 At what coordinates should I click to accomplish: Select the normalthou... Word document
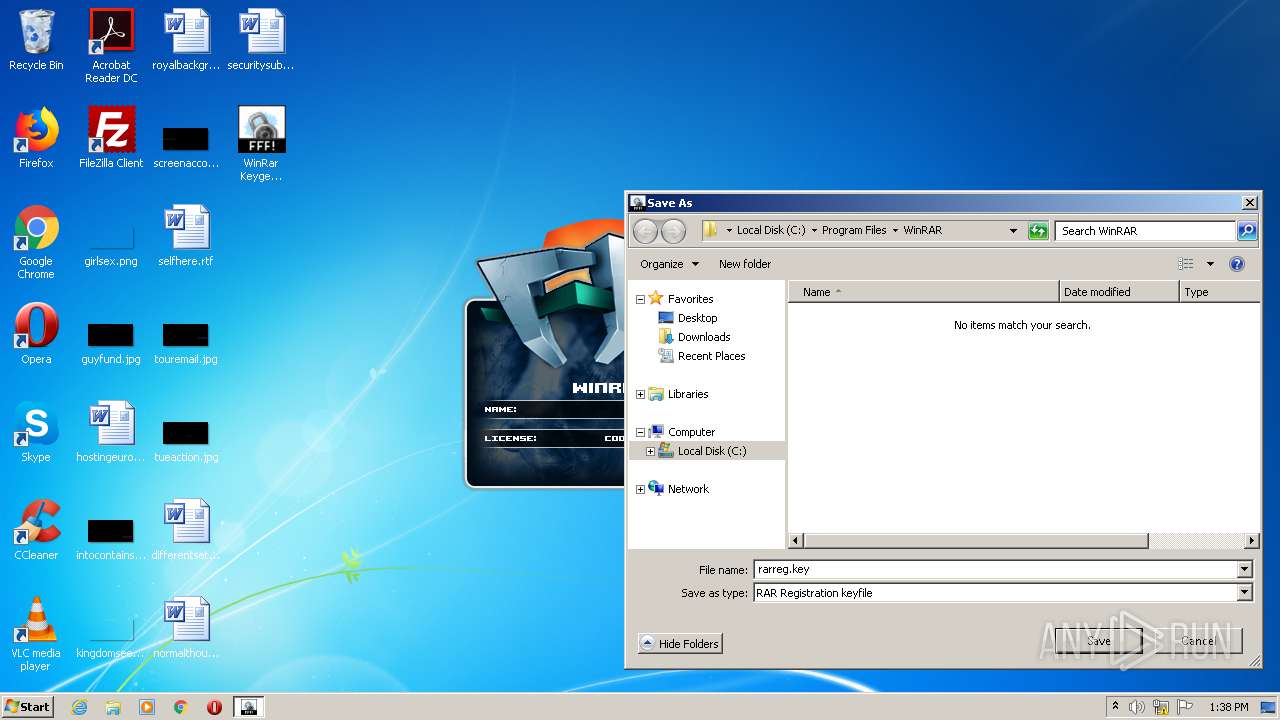[186, 628]
